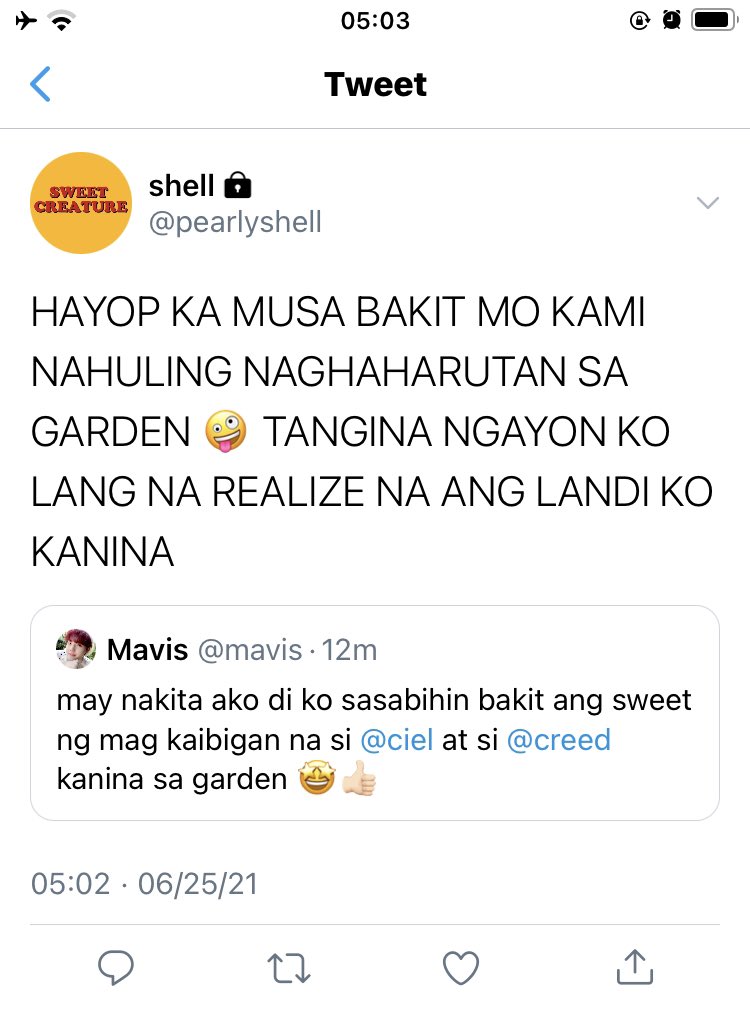Tap the lock icon next to shell
The height and width of the screenshot is (1010, 750).
pos(238,186)
